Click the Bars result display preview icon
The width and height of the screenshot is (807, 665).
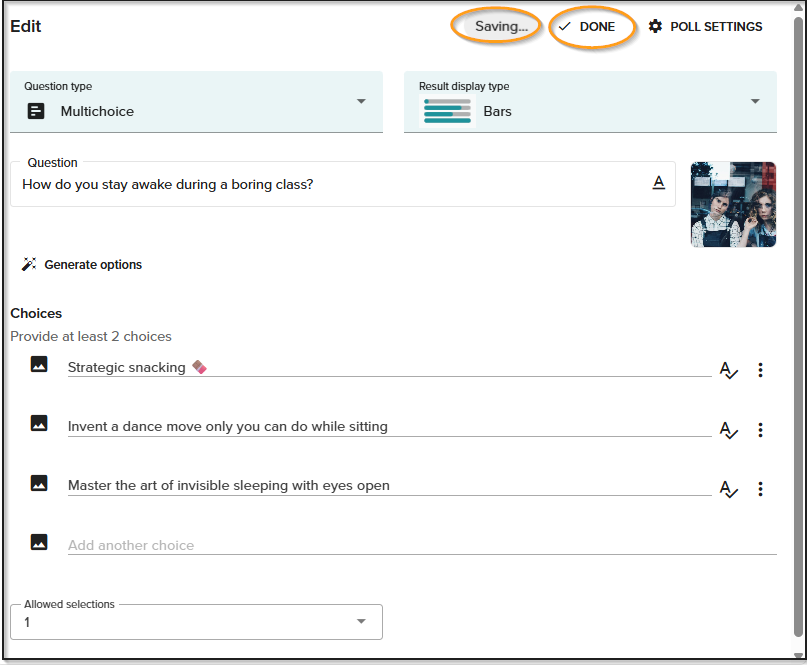447,111
